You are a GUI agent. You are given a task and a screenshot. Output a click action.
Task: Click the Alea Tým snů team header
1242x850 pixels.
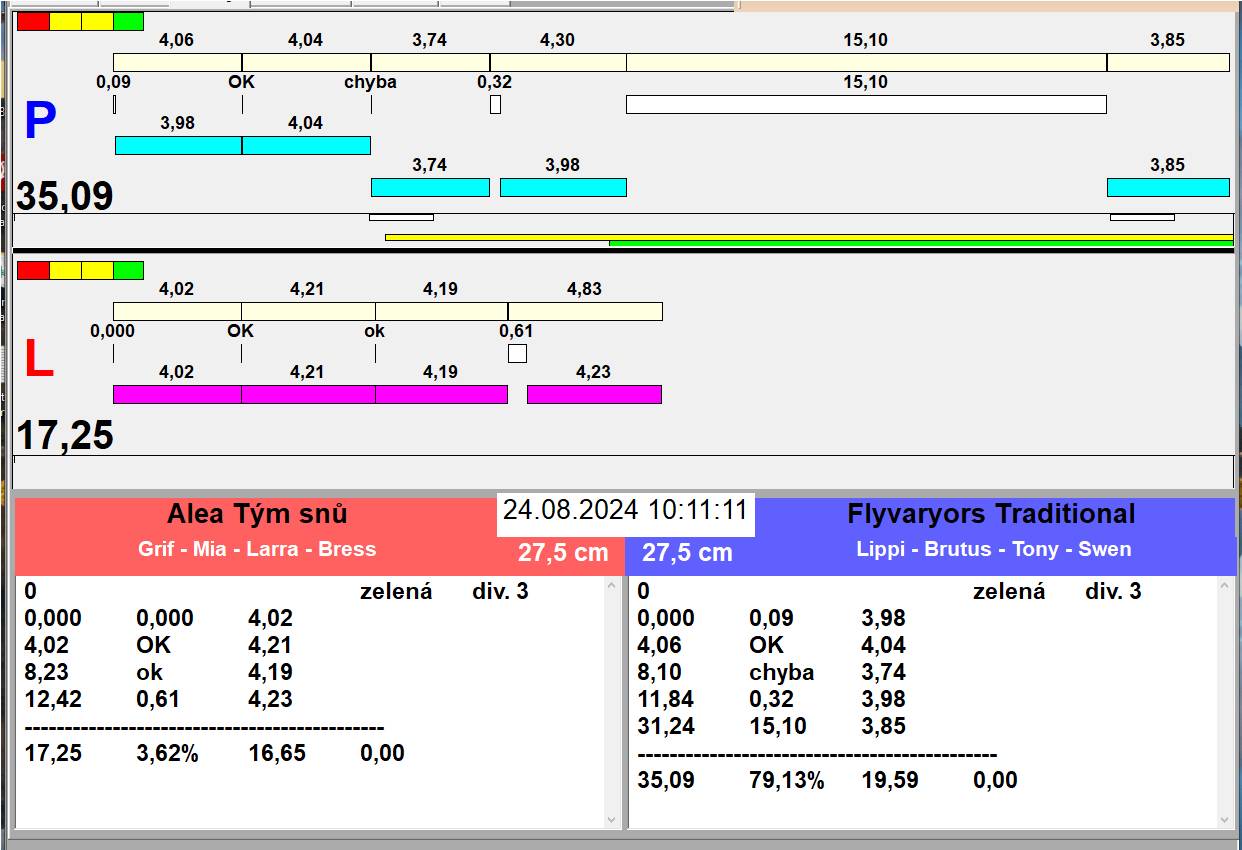257,515
